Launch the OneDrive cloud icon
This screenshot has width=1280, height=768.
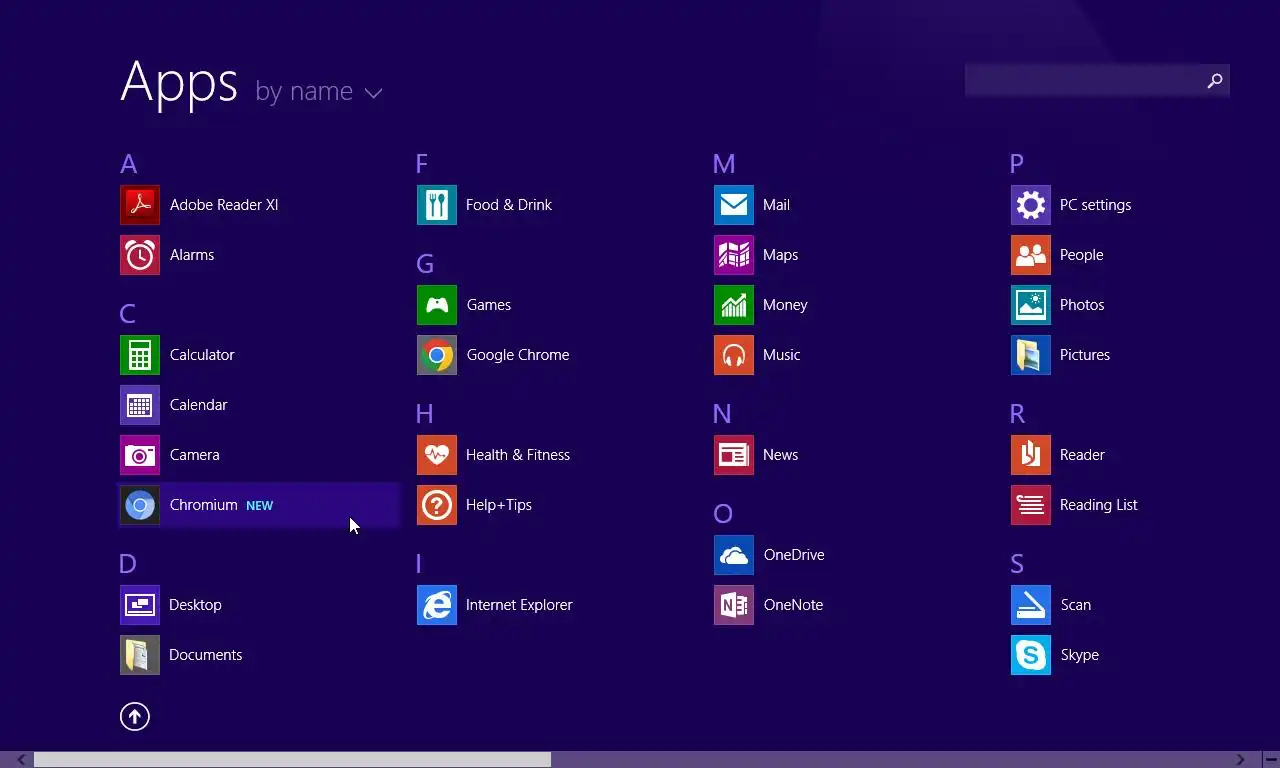(x=734, y=555)
